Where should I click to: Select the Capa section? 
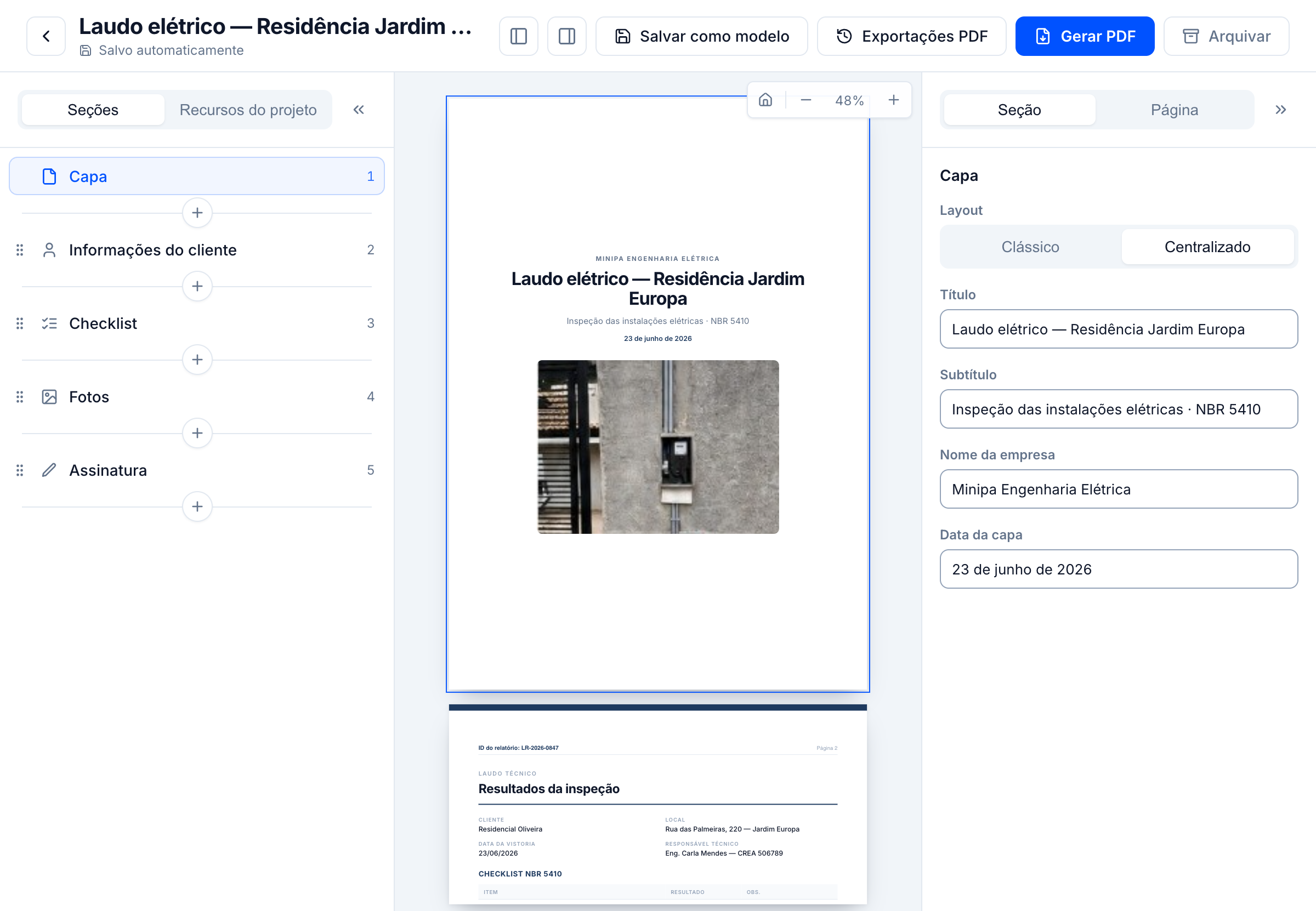[x=197, y=176]
